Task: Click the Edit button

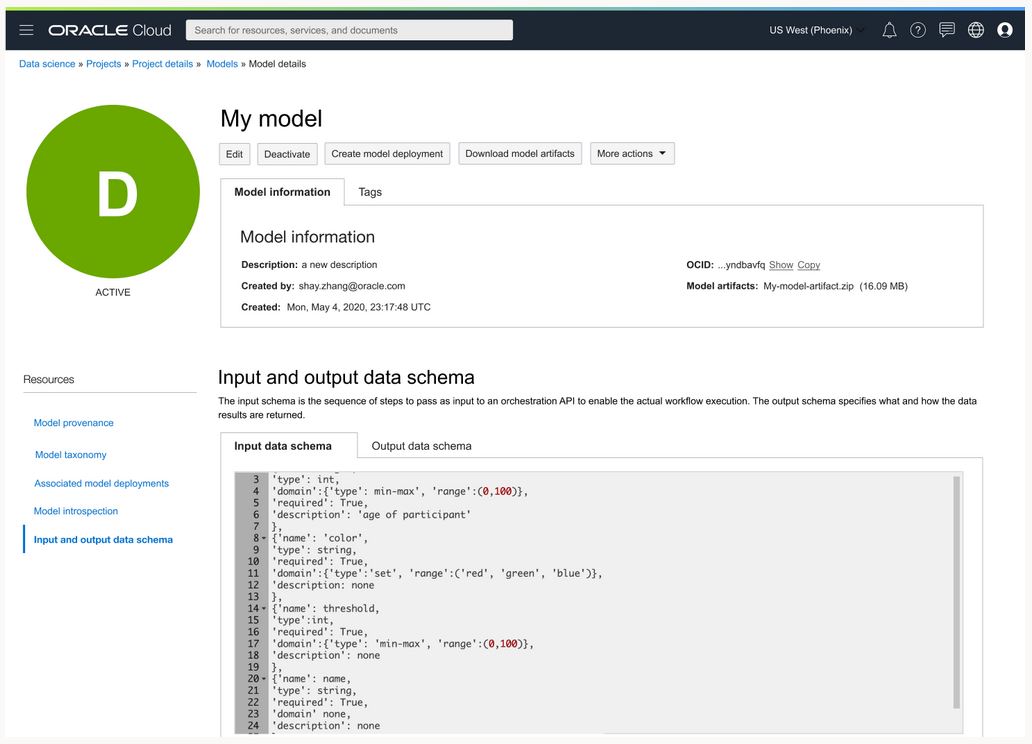Action: (234, 153)
